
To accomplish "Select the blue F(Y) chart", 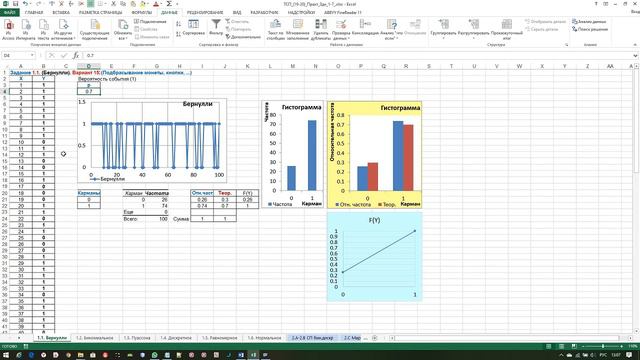I will pyautogui.click(x=374, y=257).
